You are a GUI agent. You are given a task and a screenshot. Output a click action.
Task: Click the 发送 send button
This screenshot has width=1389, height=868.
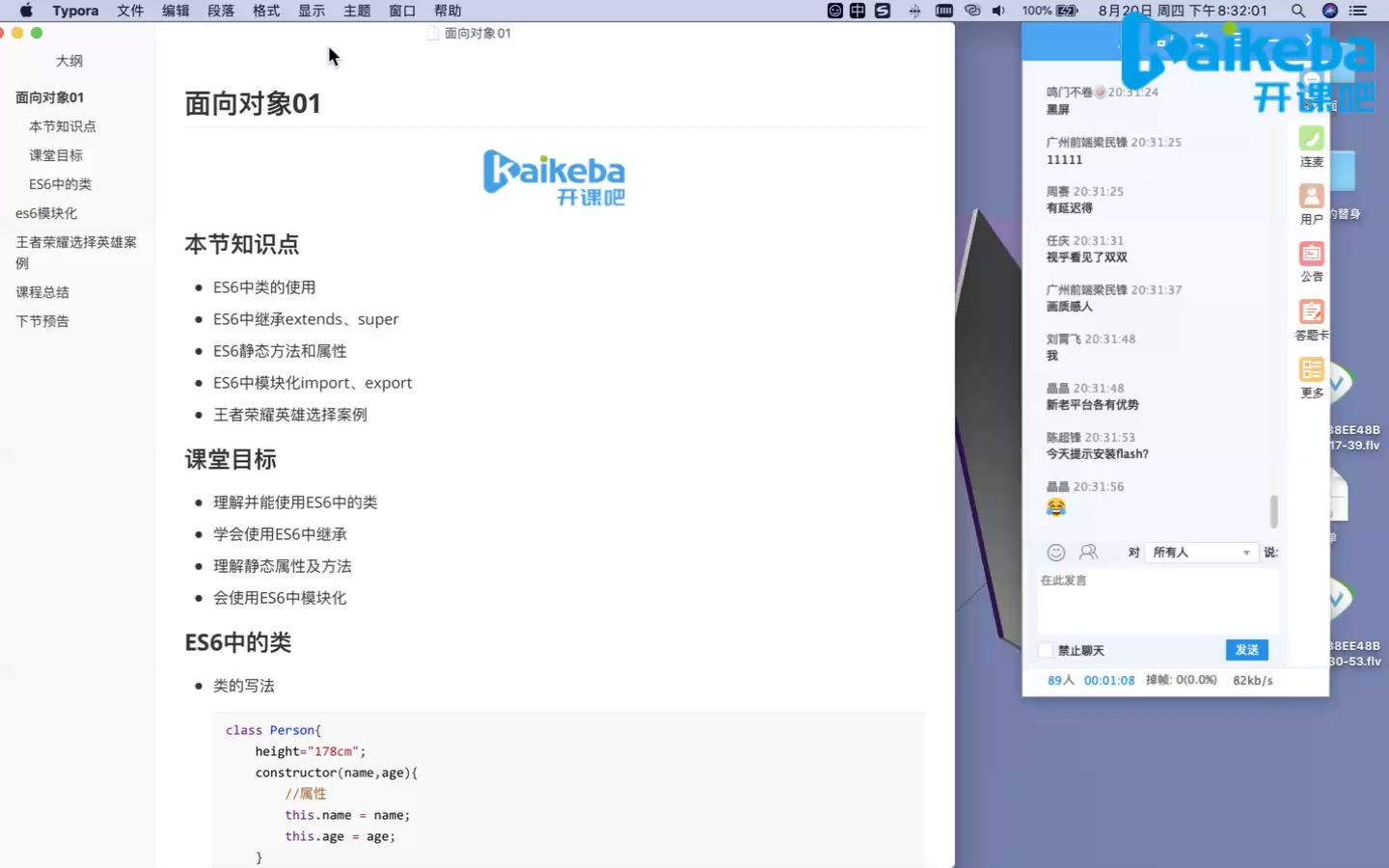pyautogui.click(x=1246, y=650)
